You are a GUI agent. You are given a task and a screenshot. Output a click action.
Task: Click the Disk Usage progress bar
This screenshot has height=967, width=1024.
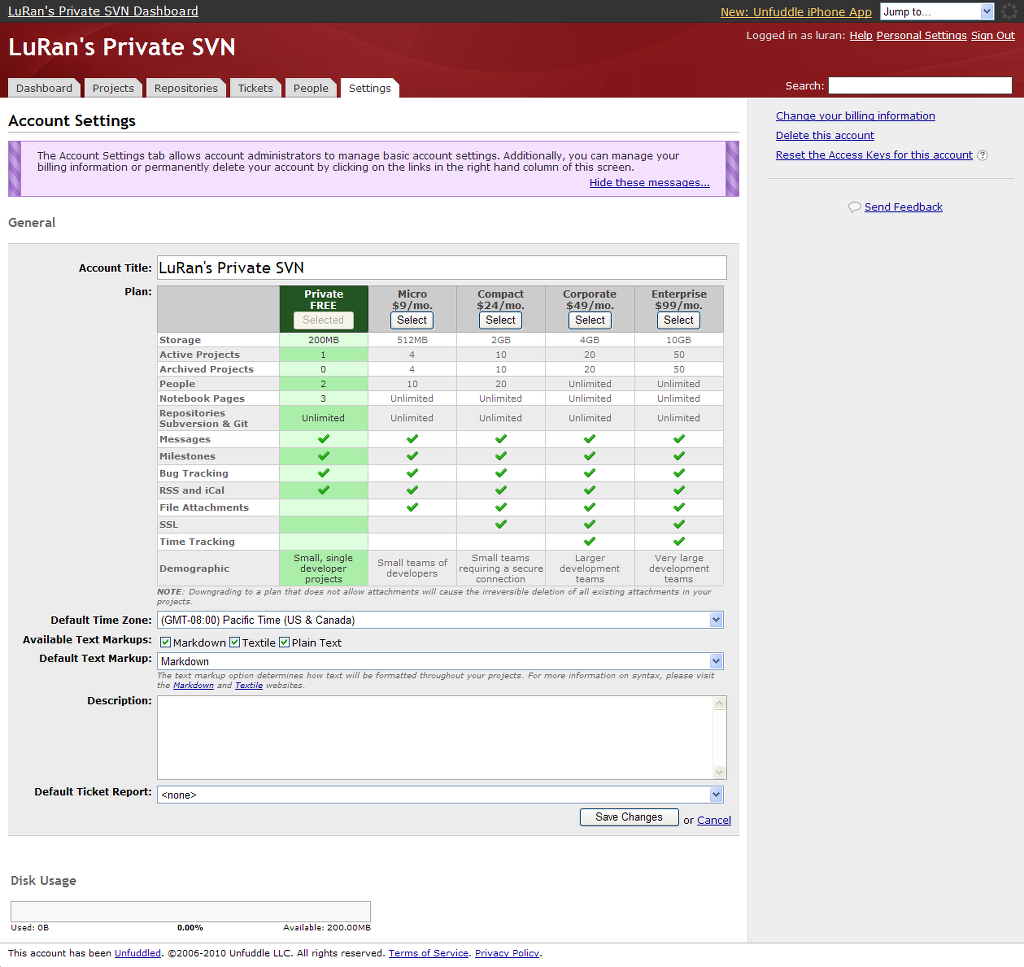click(x=190, y=911)
